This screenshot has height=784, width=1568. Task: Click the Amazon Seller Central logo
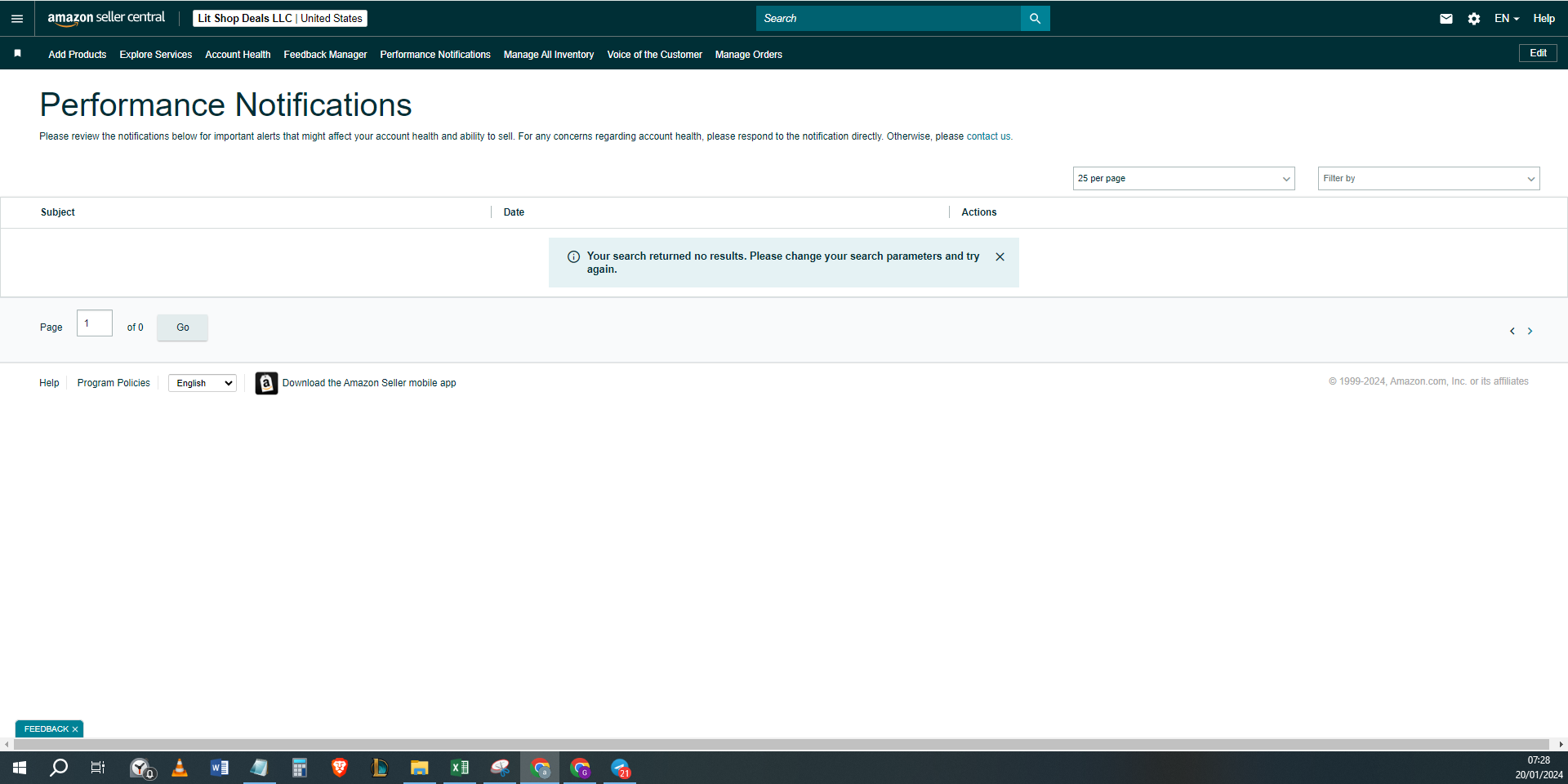106,18
